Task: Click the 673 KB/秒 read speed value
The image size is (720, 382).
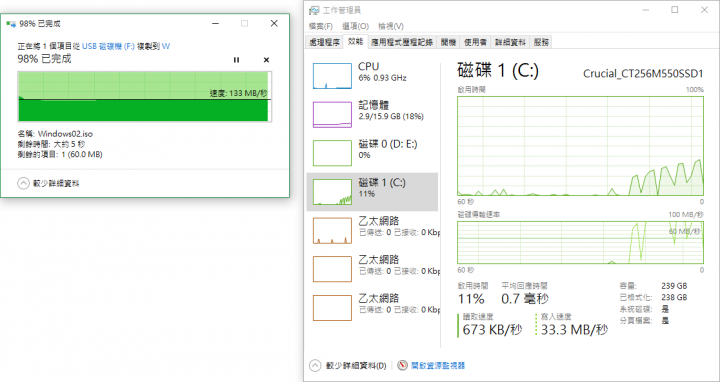Action: point(492,330)
